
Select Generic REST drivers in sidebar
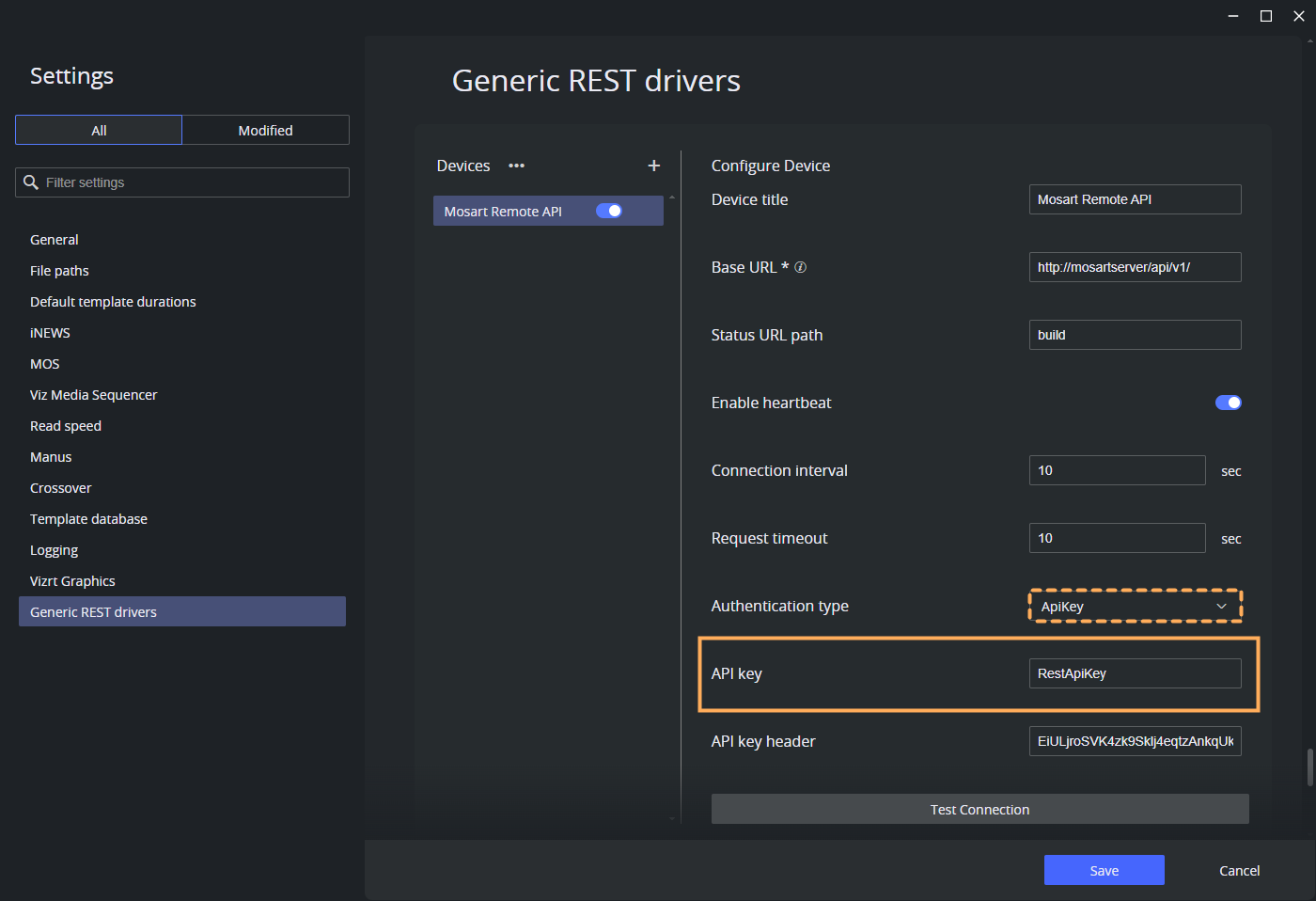click(182, 611)
